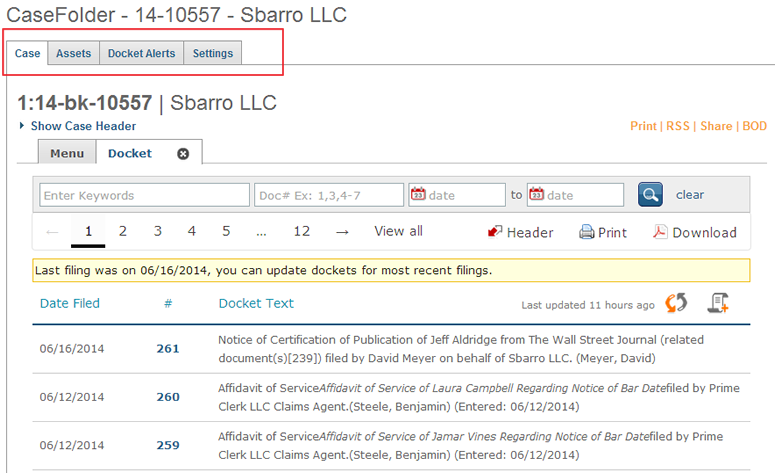Click the RSS link
775x473 pixels.
pyautogui.click(x=678, y=126)
